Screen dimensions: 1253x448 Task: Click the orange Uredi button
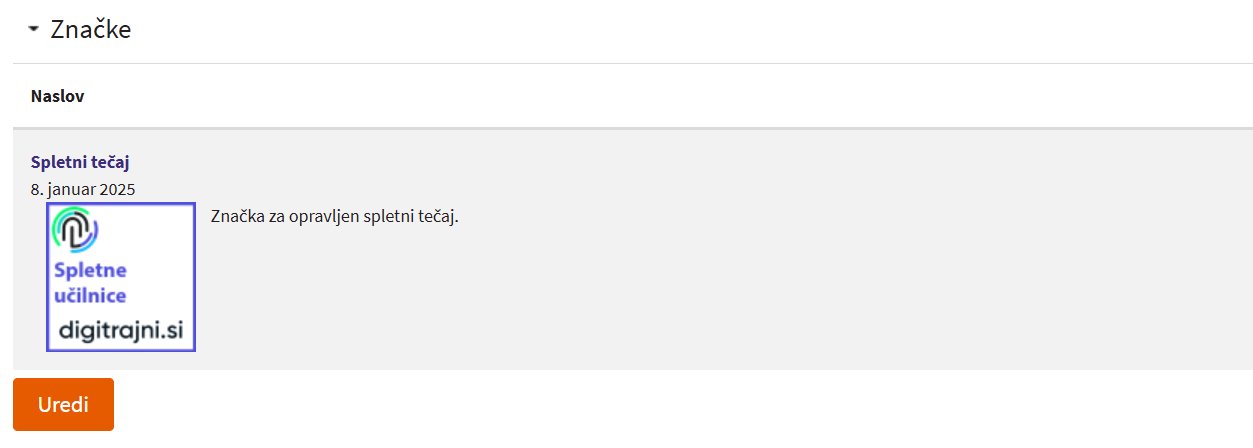[63, 404]
